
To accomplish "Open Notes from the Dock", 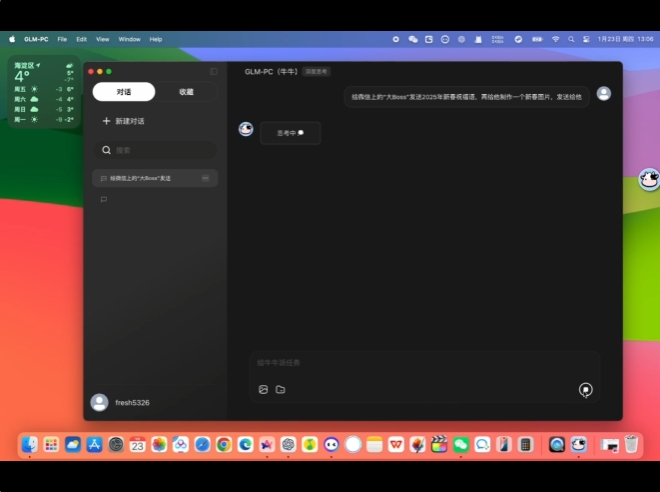I will tap(375, 445).
